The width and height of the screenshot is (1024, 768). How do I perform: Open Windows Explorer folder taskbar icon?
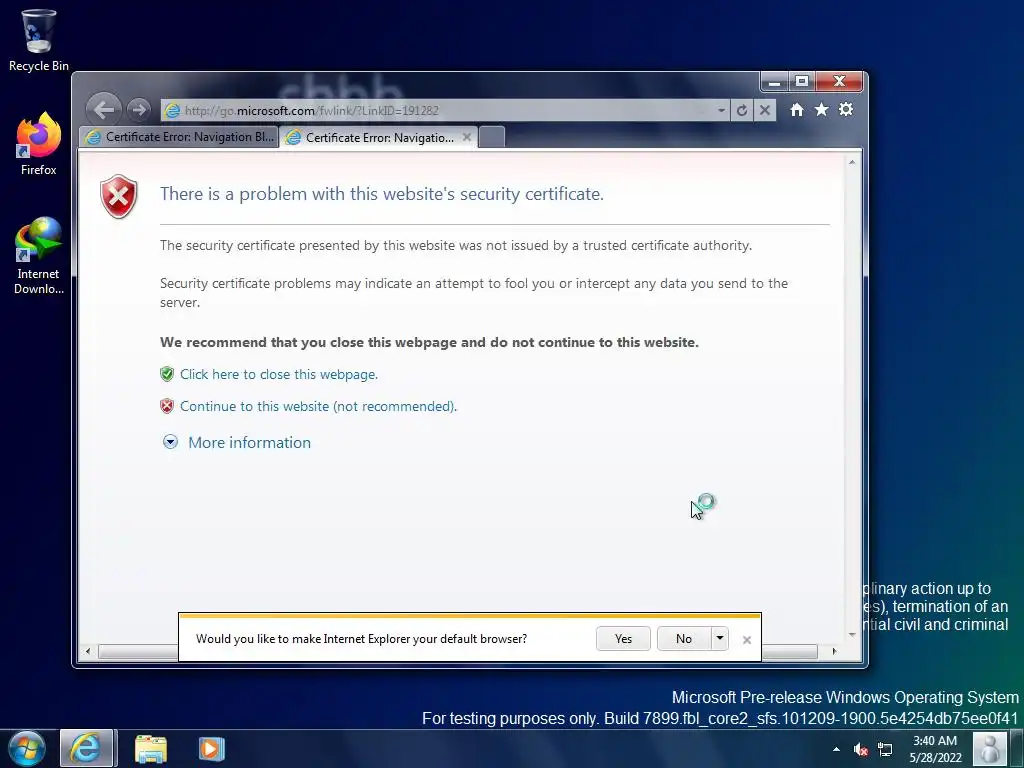[x=151, y=749]
